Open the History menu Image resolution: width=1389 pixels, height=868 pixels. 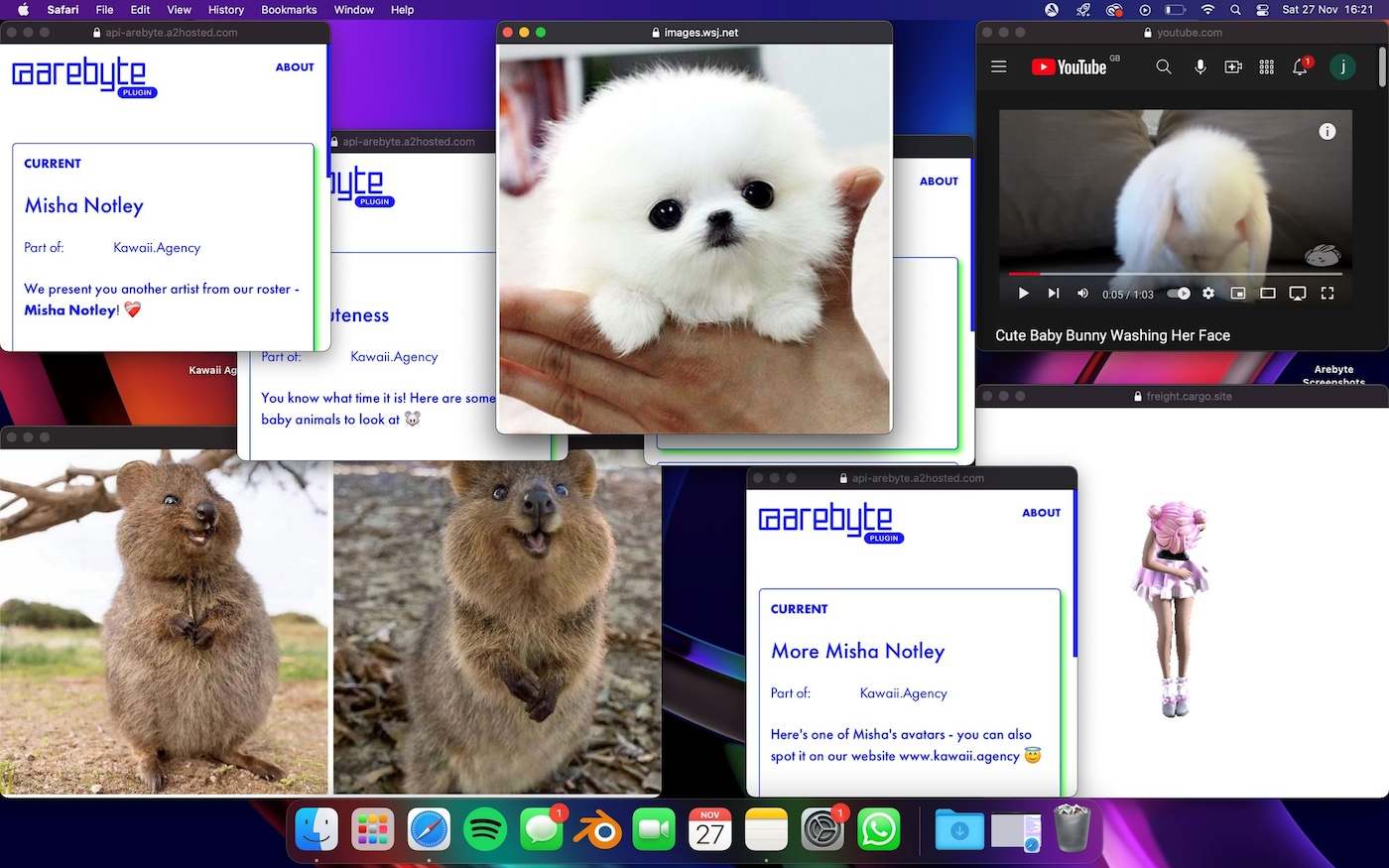pyautogui.click(x=226, y=10)
